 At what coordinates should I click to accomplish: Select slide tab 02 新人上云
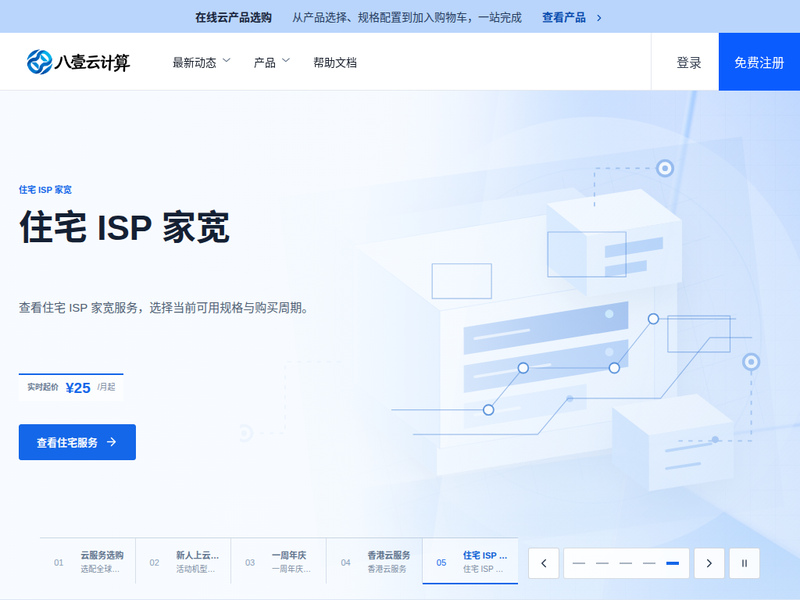pyautogui.click(x=183, y=561)
